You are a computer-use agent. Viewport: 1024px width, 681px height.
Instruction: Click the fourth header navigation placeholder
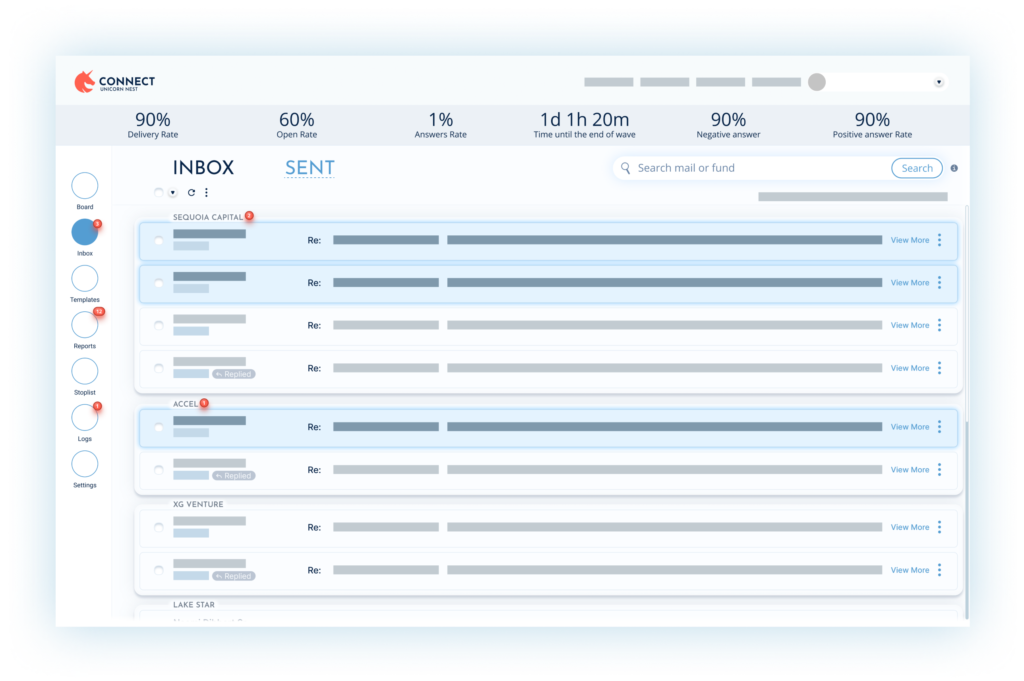tap(776, 82)
